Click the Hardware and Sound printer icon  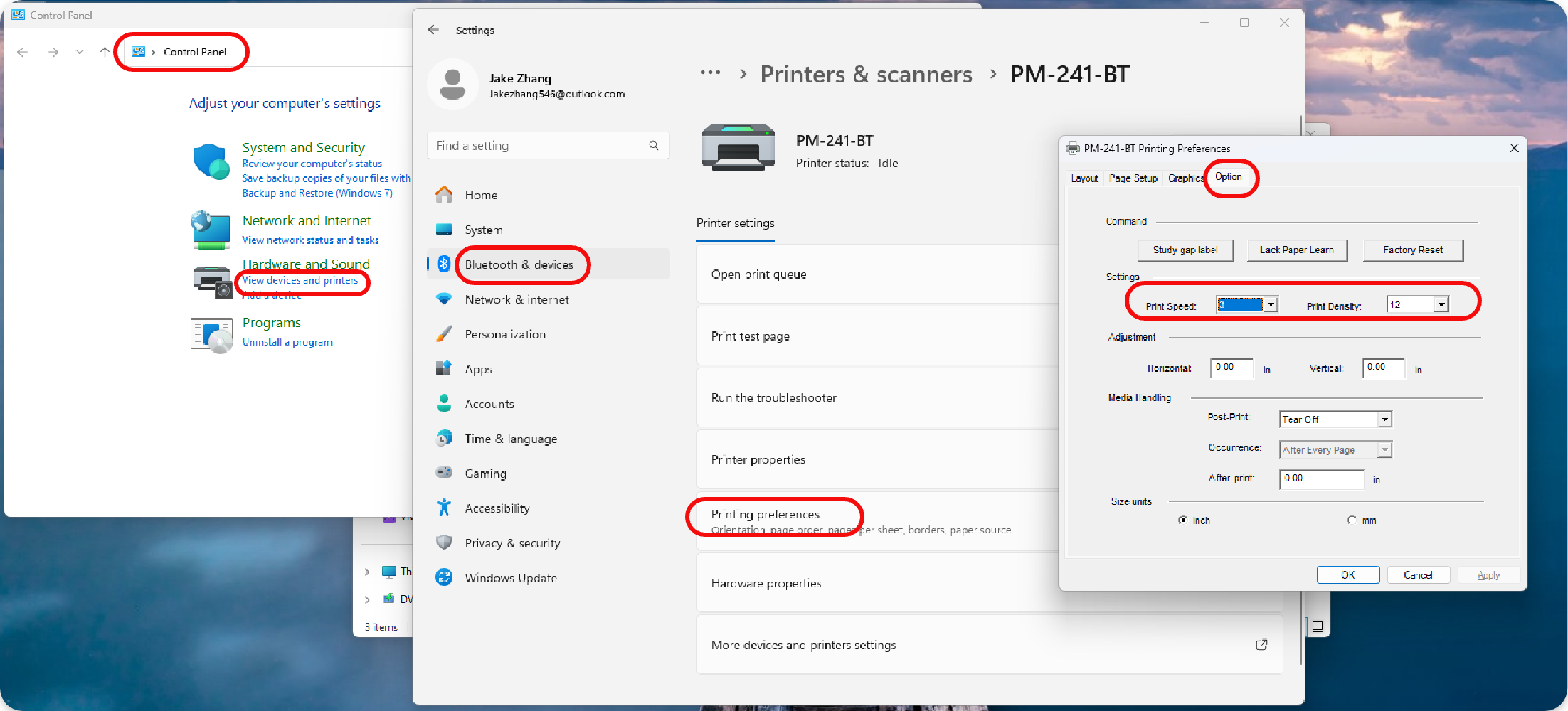click(x=212, y=282)
